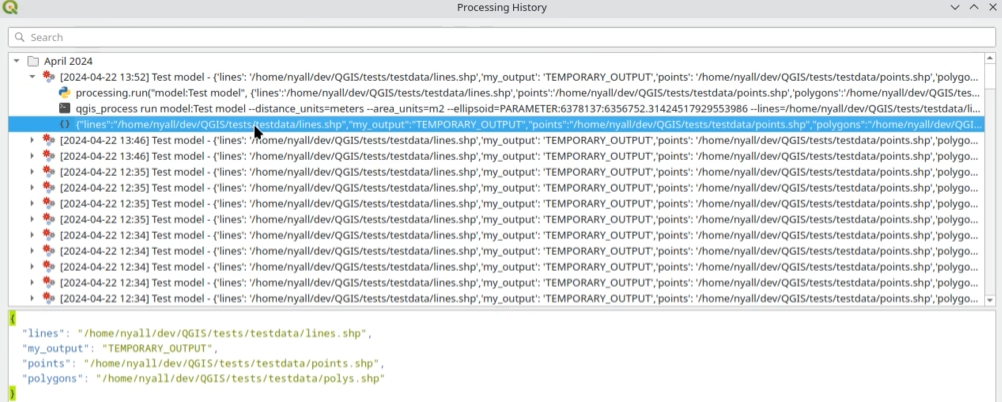Click the history list scrollbar down arrow
This screenshot has width=1002, height=402.
coord(990,300)
